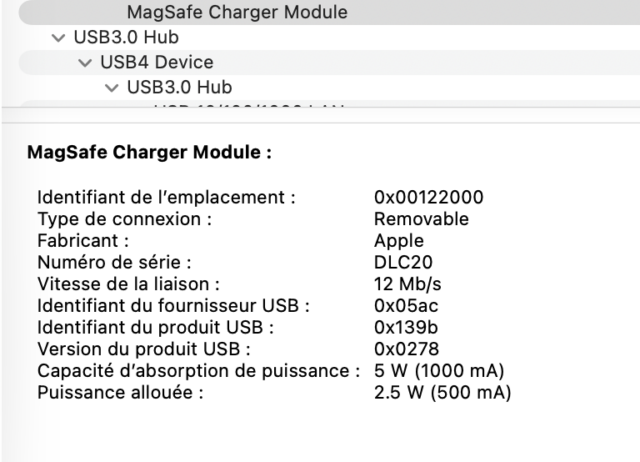The width and height of the screenshot is (640, 462).
Task: Click the bold MagSafe Charger Module heading
Action: pos(150,154)
